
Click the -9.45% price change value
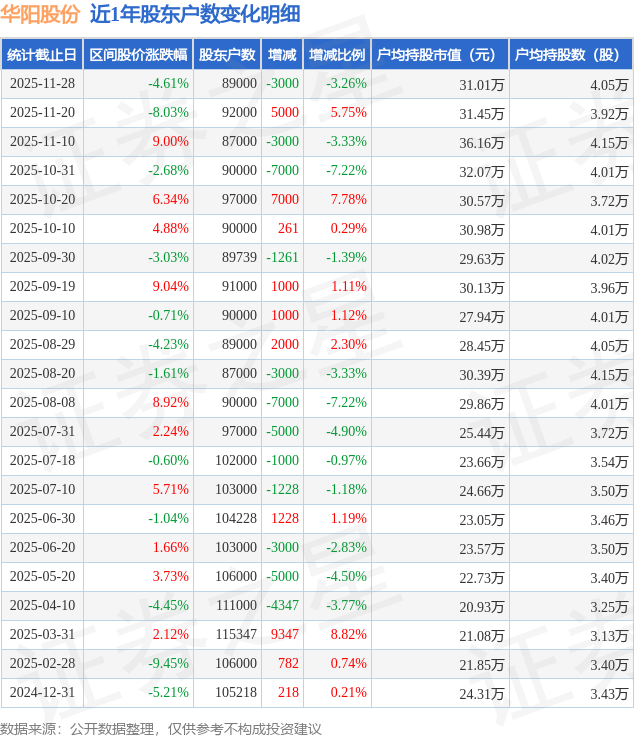[167, 664]
